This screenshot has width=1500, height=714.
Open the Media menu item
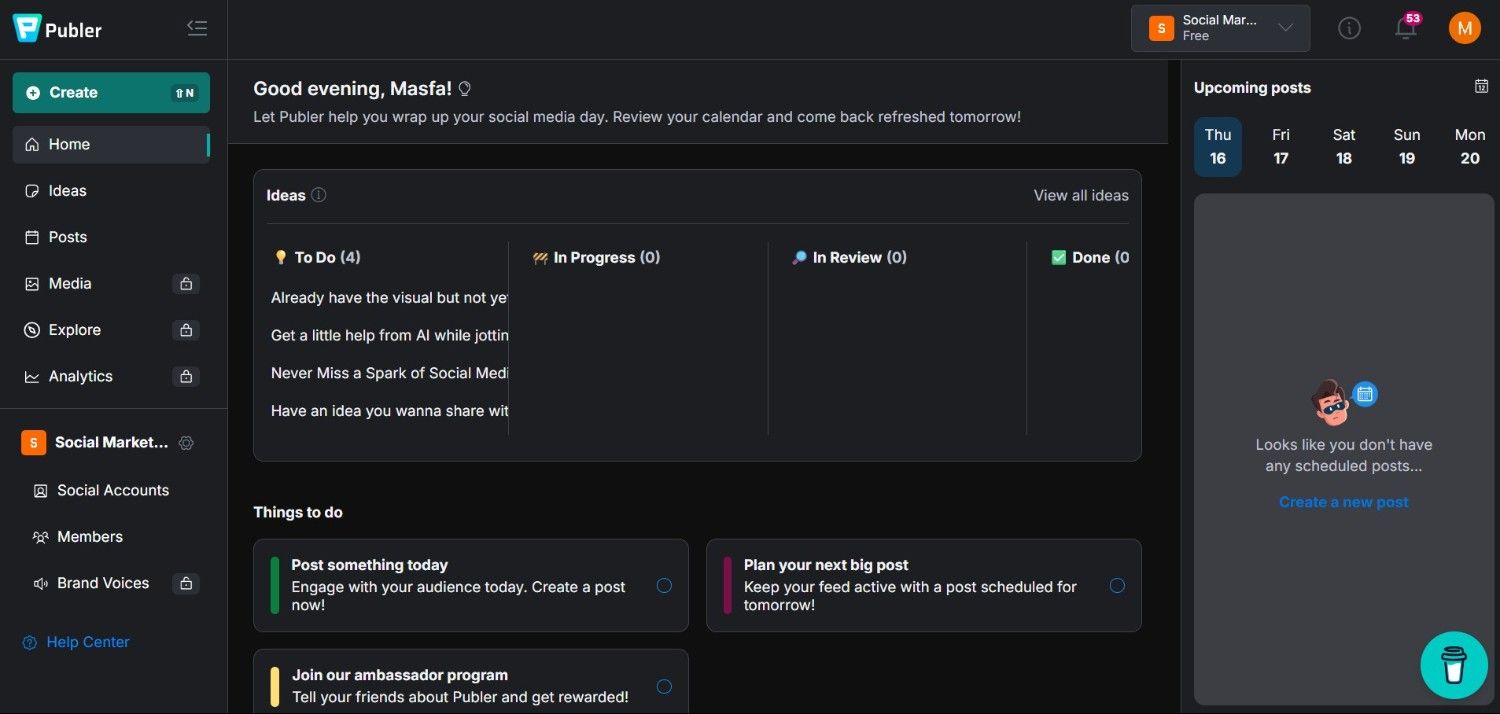[111, 283]
